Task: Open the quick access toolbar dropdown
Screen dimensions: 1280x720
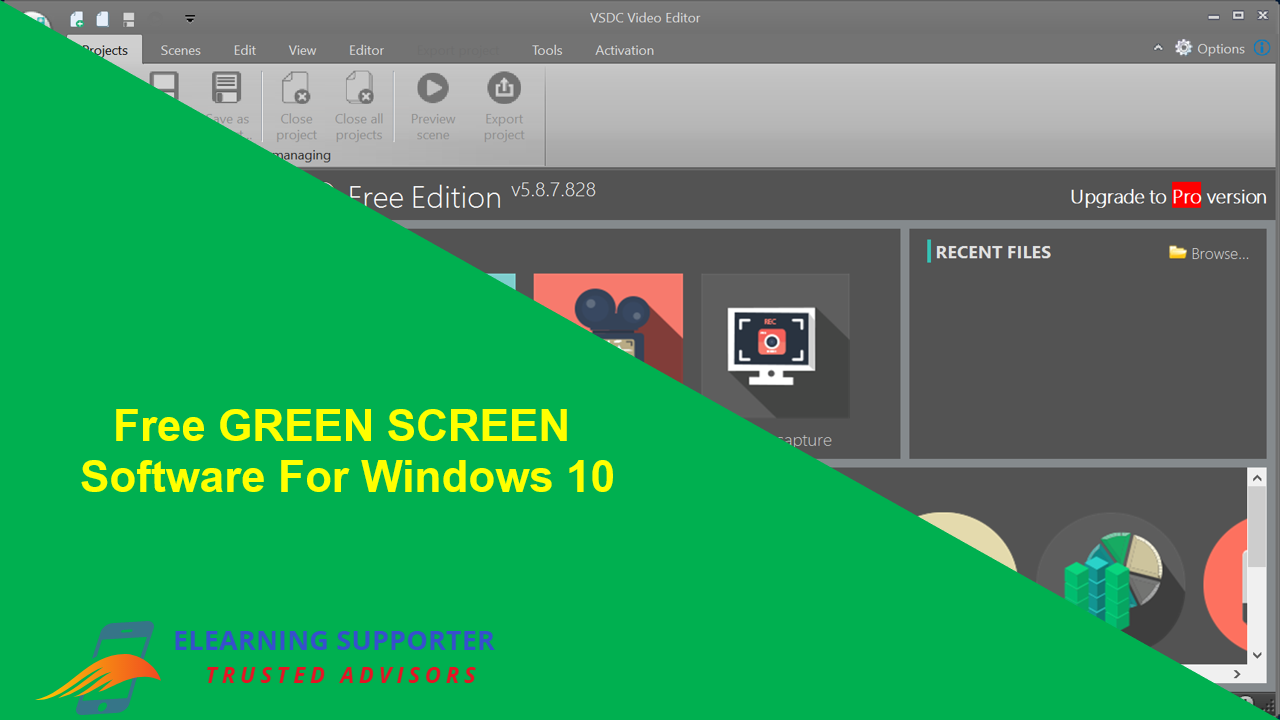Action: click(x=189, y=18)
